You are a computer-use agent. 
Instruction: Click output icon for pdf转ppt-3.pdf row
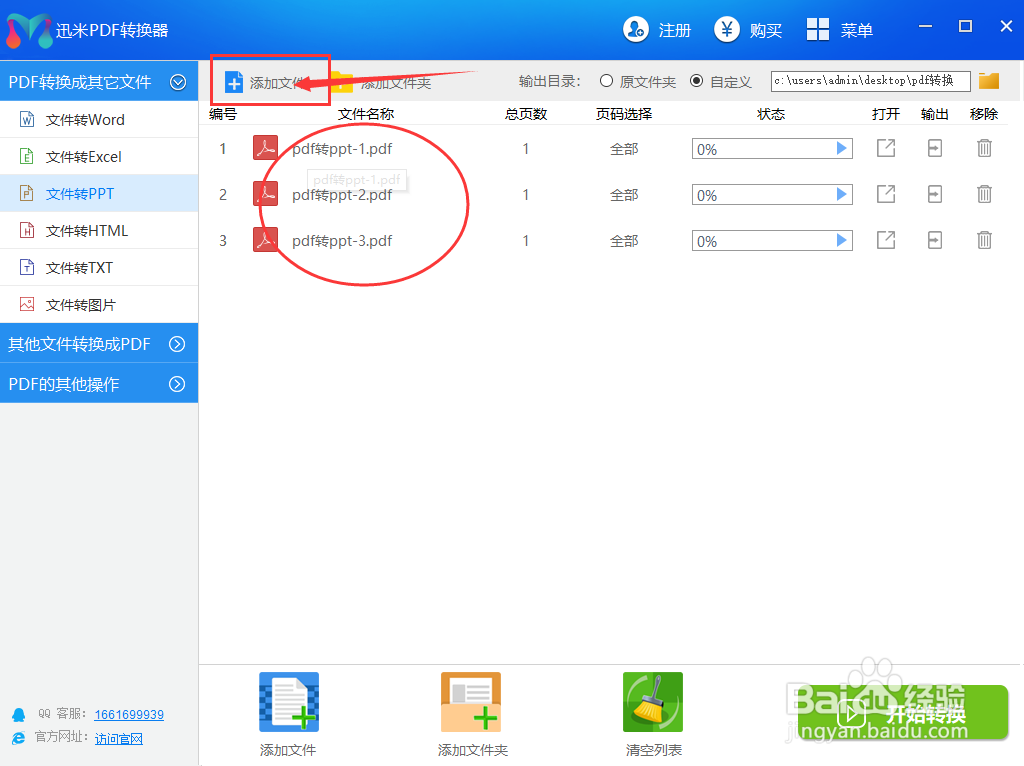[x=935, y=240]
